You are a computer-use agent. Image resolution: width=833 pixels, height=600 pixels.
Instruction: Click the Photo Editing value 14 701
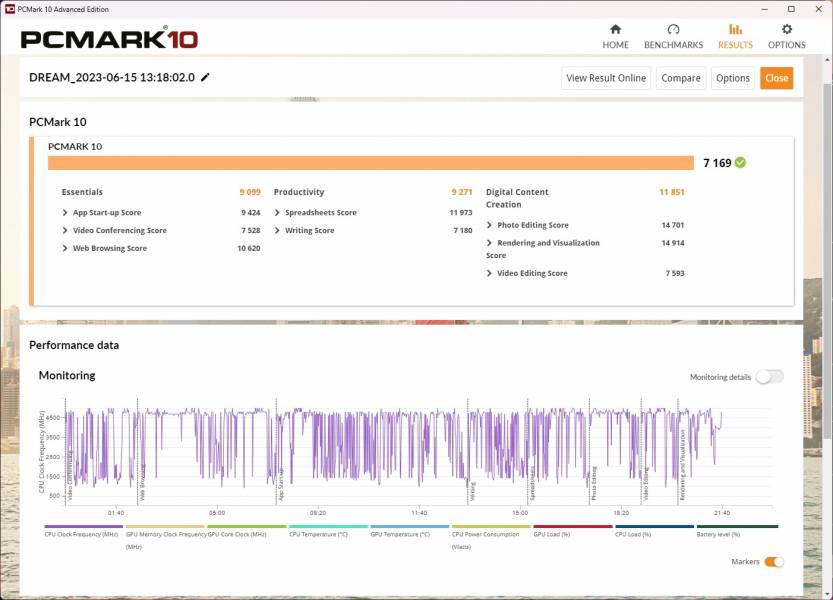click(x=673, y=225)
